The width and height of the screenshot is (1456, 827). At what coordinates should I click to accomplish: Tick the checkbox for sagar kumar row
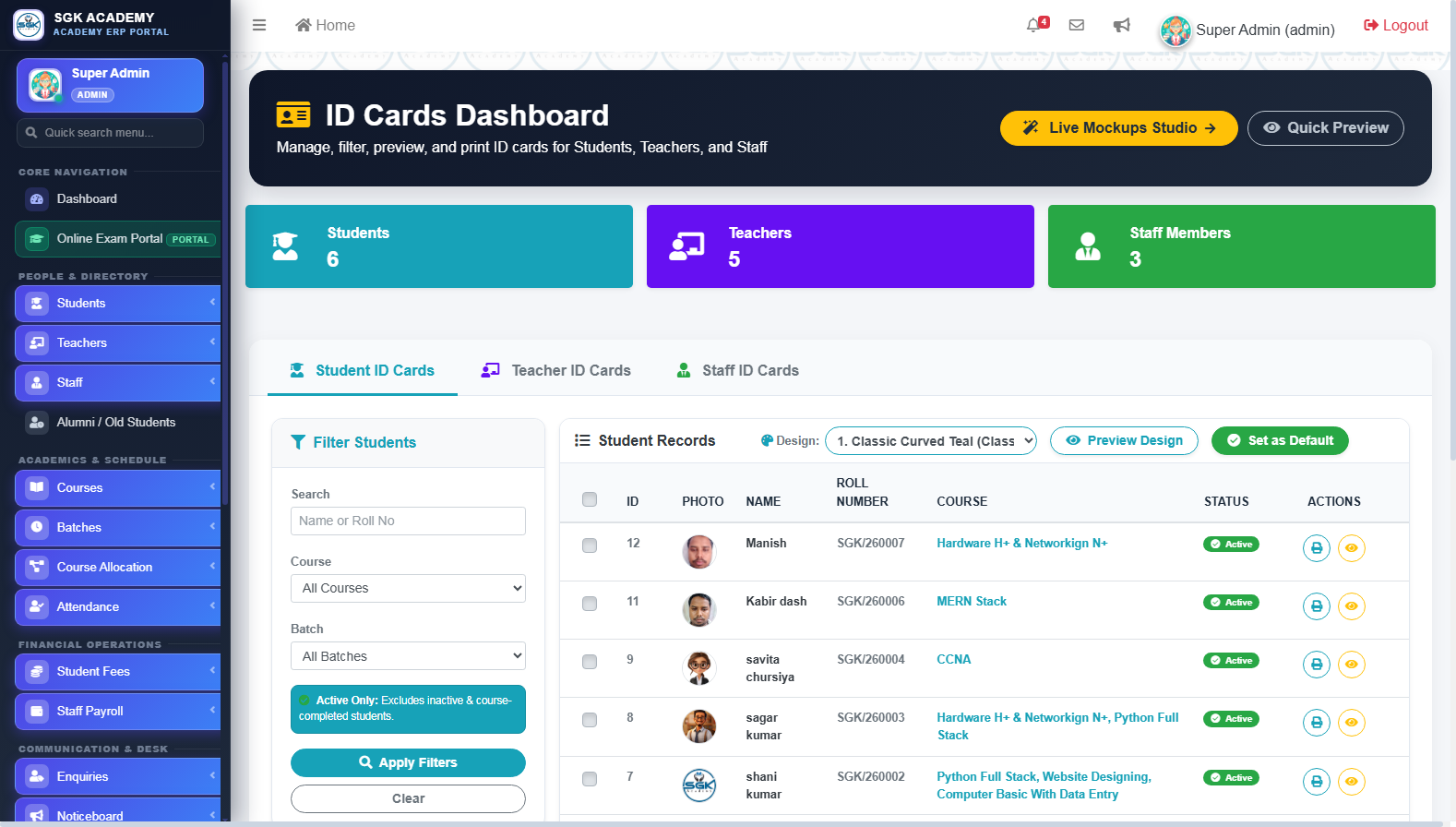coord(590,720)
